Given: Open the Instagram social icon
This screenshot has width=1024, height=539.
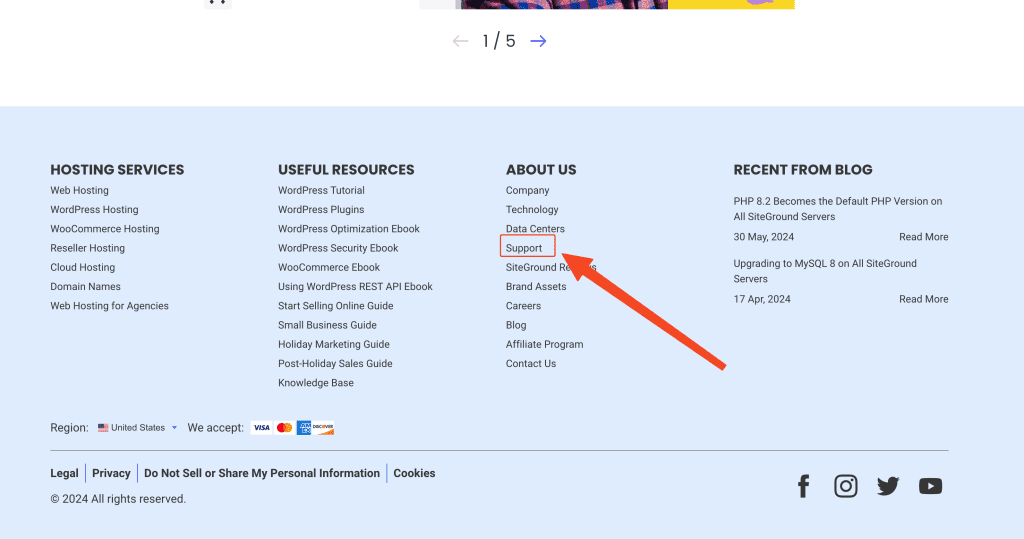Looking at the screenshot, I should [846, 487].
